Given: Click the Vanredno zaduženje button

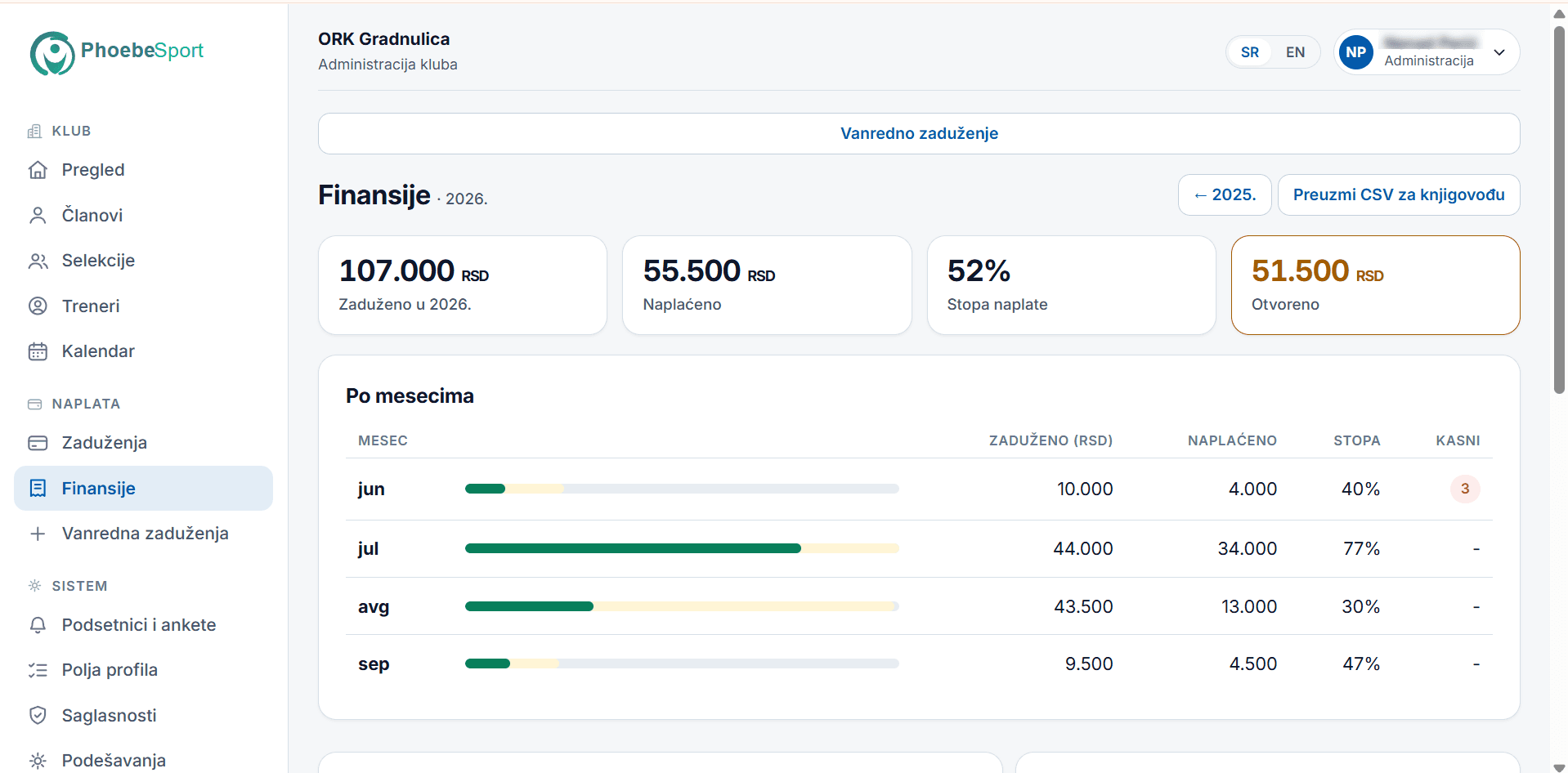Looking at the screenshot, I should (x=919, y=133).
